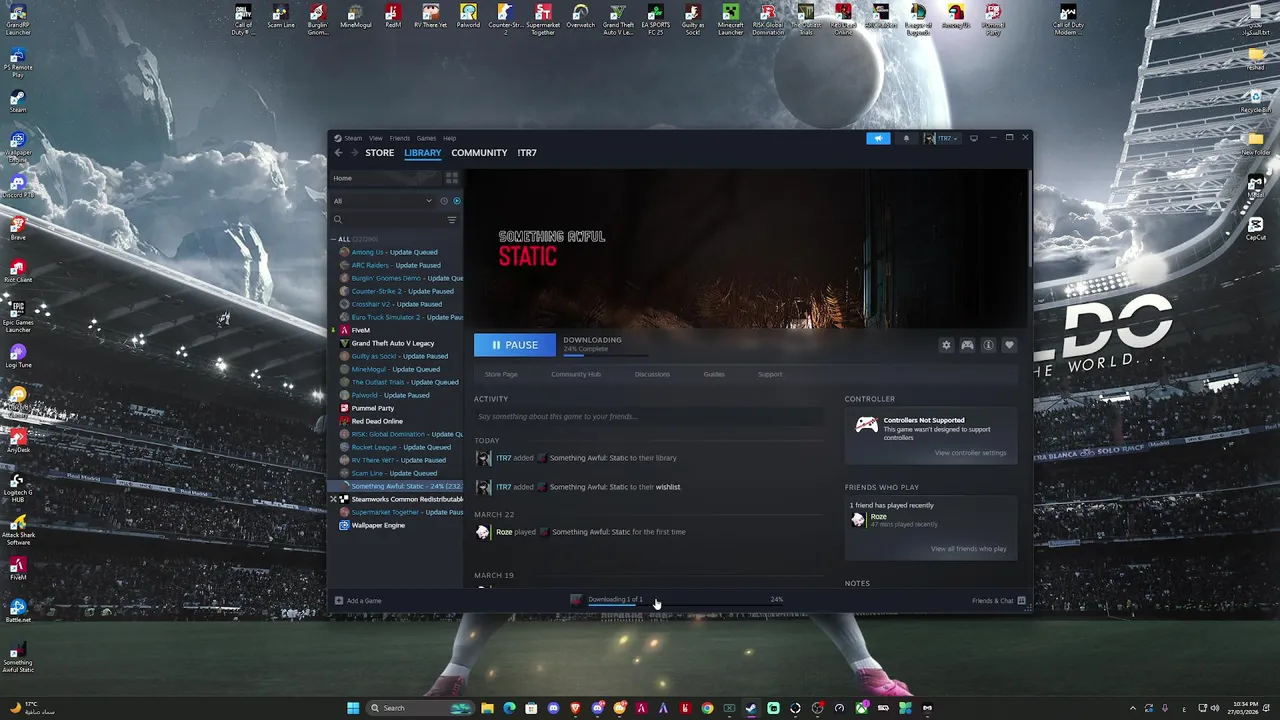Open the Steam menu

(353, 138)
